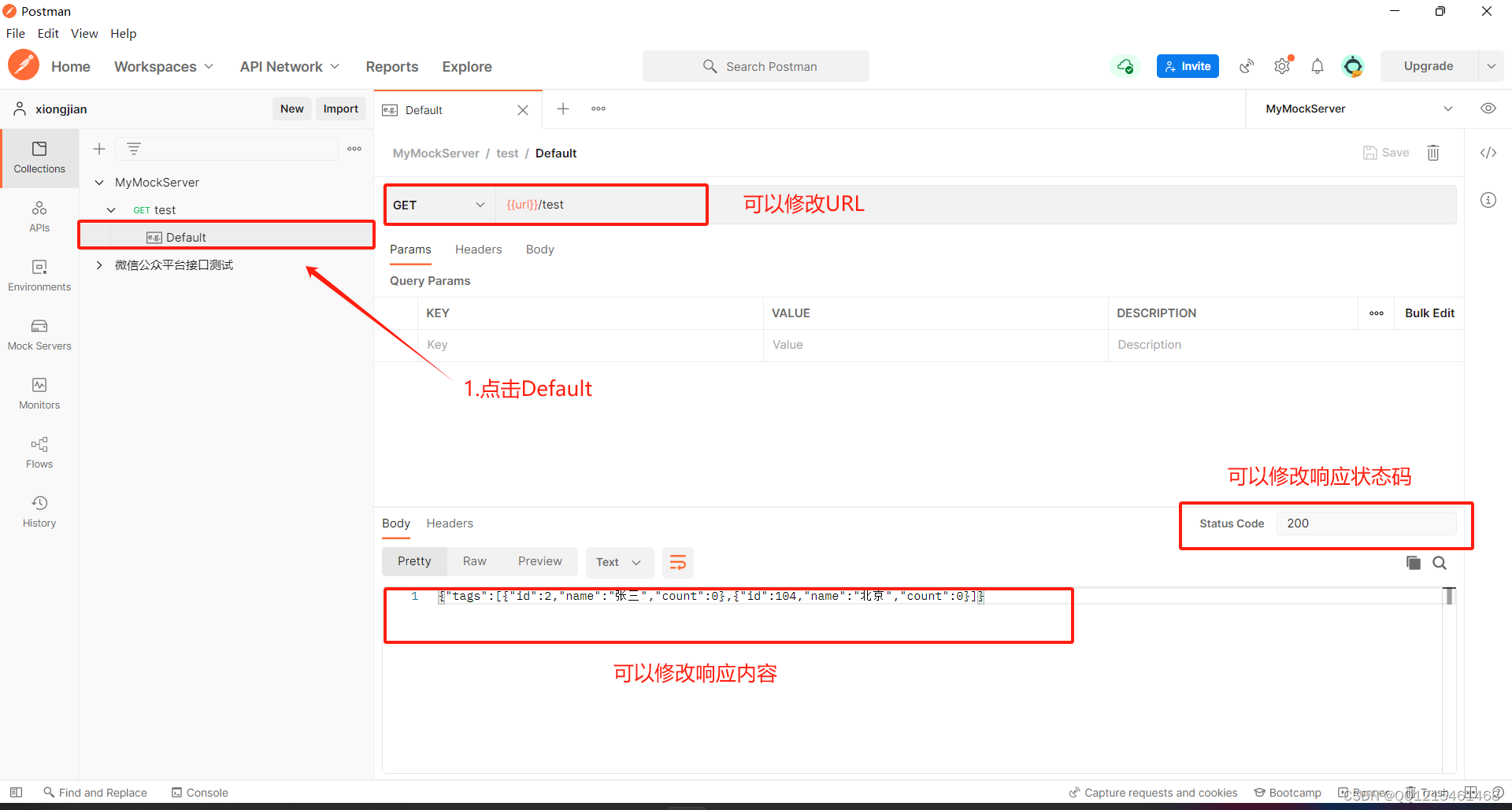The width and height of the screenshot is (1512, 810).
Task: Open the Environments sidebar panel
Action: tap(39, 276)
